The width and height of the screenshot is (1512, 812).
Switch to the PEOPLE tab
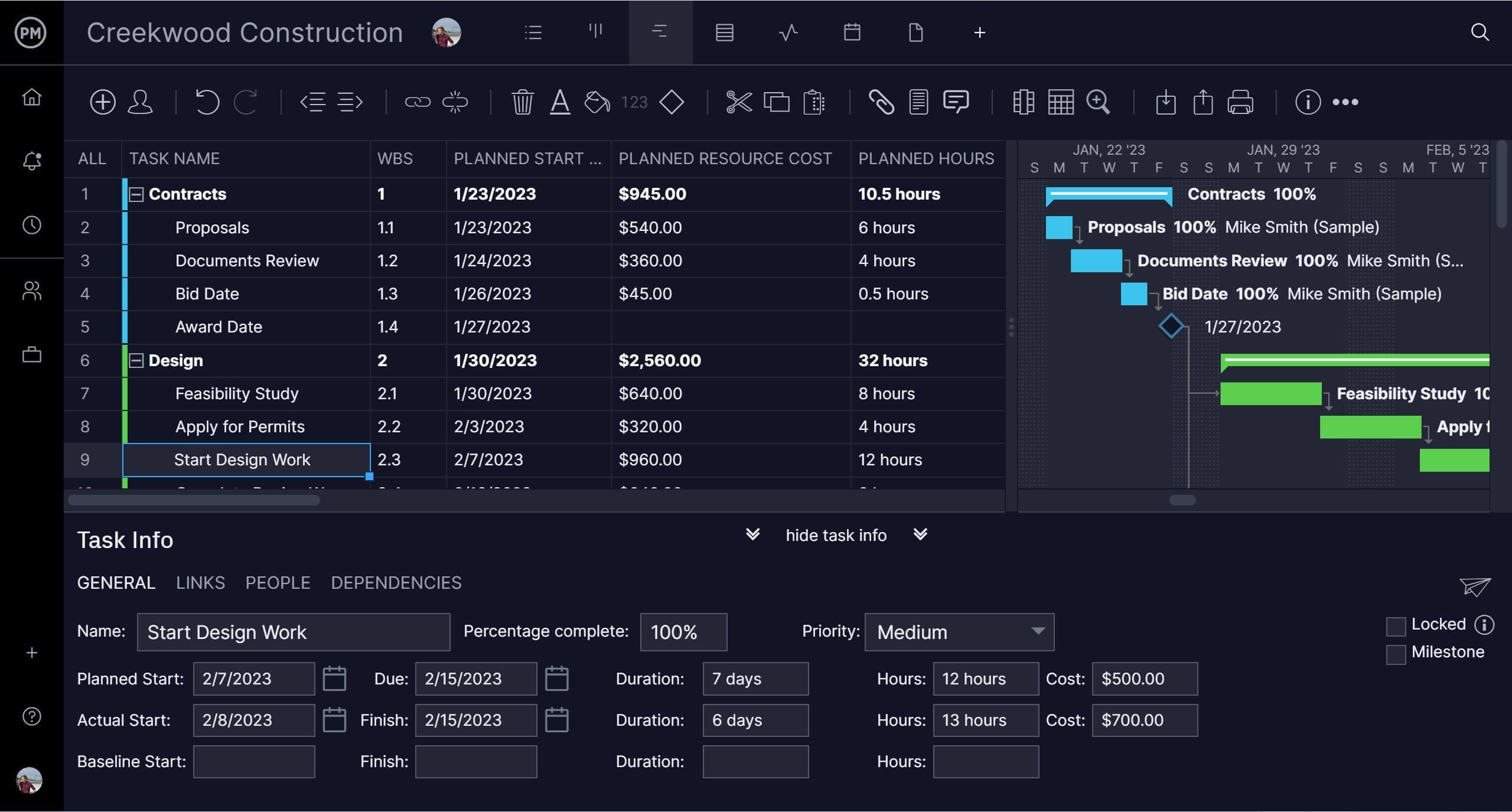click(x=278, y=582)
